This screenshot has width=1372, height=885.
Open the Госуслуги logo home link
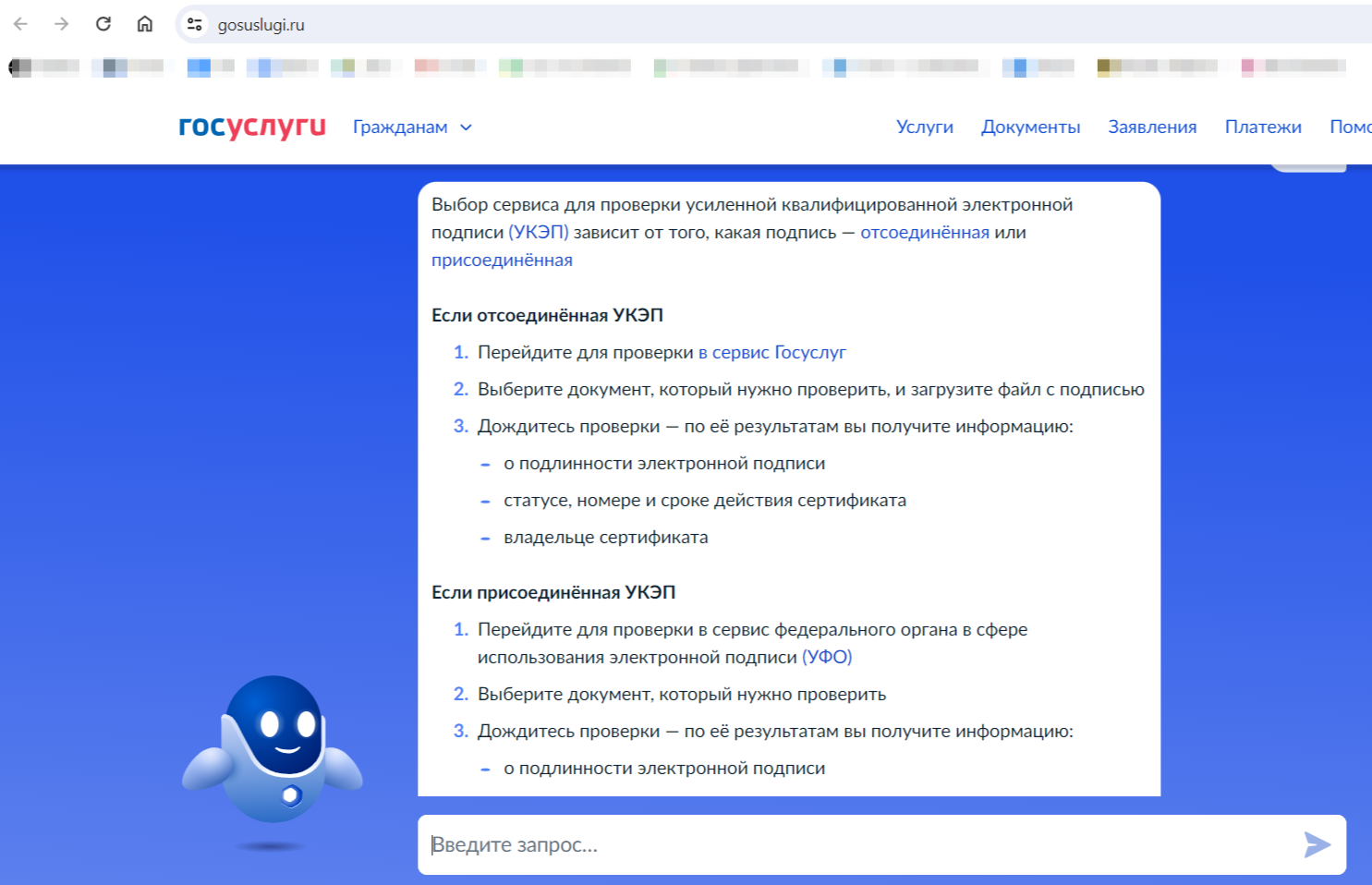click(252, 127)
